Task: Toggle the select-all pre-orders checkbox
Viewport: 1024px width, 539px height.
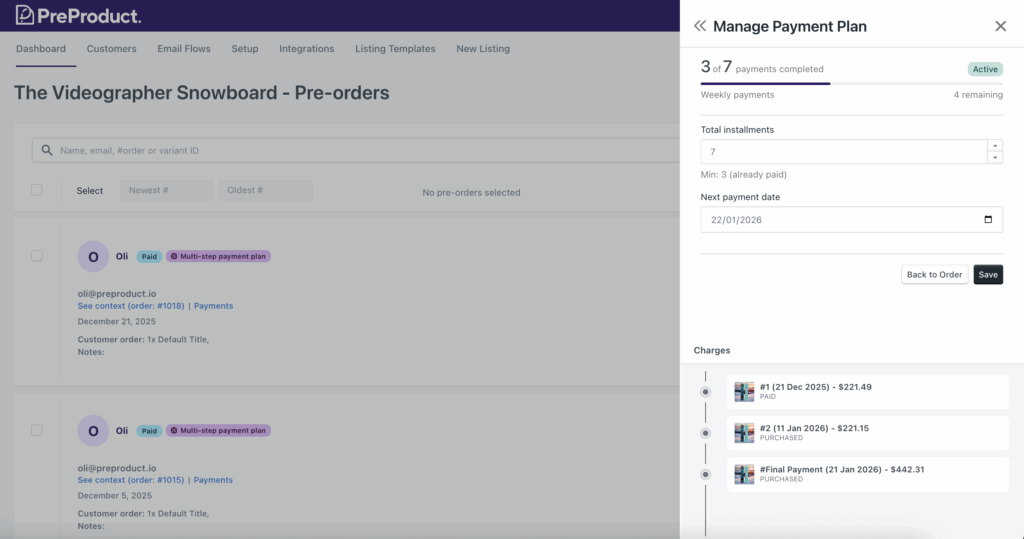Action: tap(37, 190)
